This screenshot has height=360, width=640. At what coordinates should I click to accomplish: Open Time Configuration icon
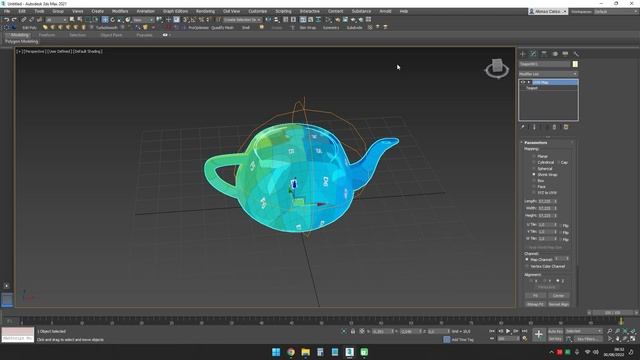525,339
